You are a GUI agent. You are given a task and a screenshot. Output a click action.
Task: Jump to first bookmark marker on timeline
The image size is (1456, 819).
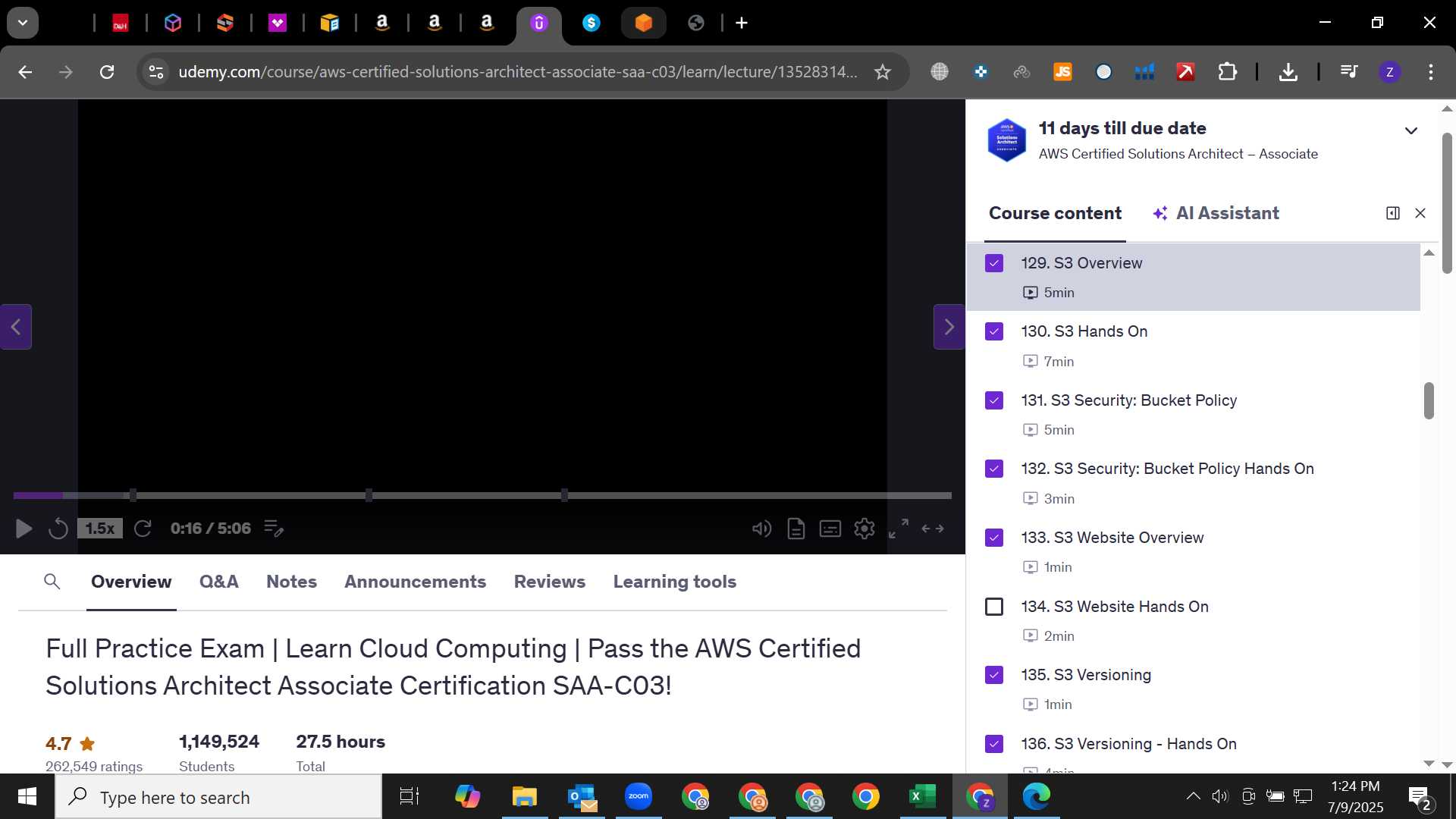pos(133,495)
